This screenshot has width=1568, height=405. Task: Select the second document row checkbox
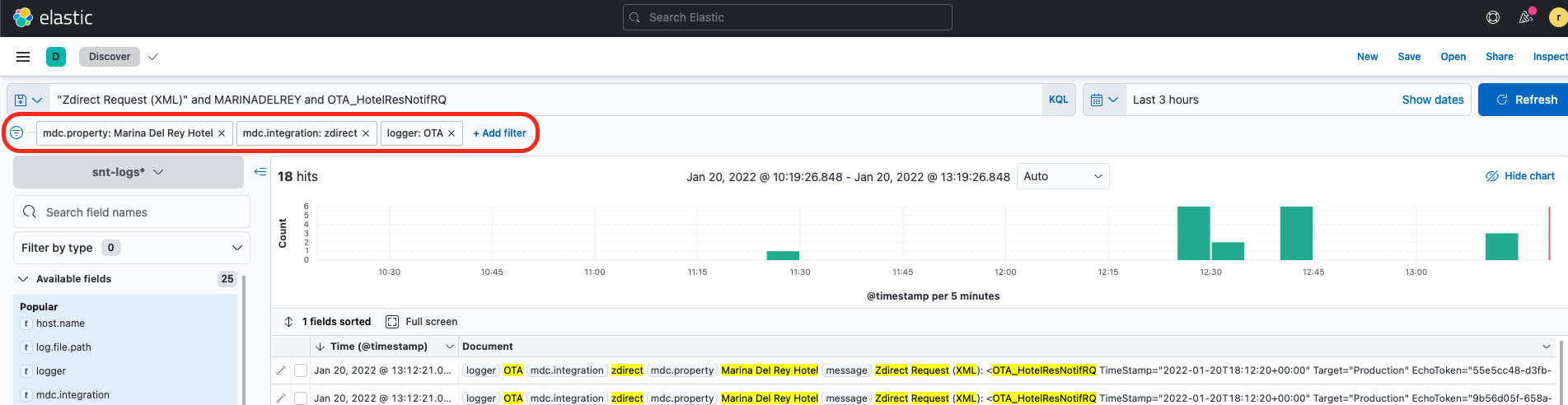(301, 398)
